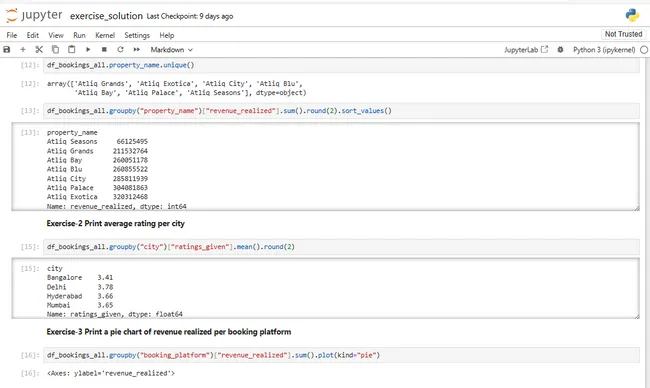Open in JupyterLab link
This screenshot has width=650, height=388.
click(526, 50)
